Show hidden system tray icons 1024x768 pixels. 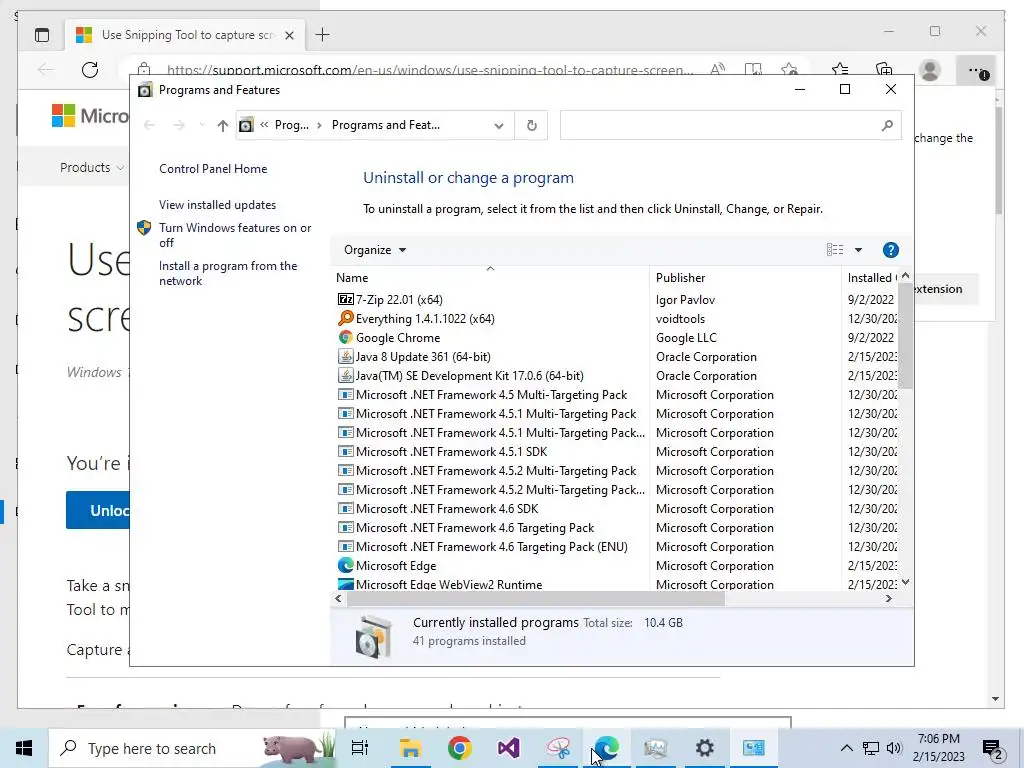pyautogui.click(x=846, y=748)
